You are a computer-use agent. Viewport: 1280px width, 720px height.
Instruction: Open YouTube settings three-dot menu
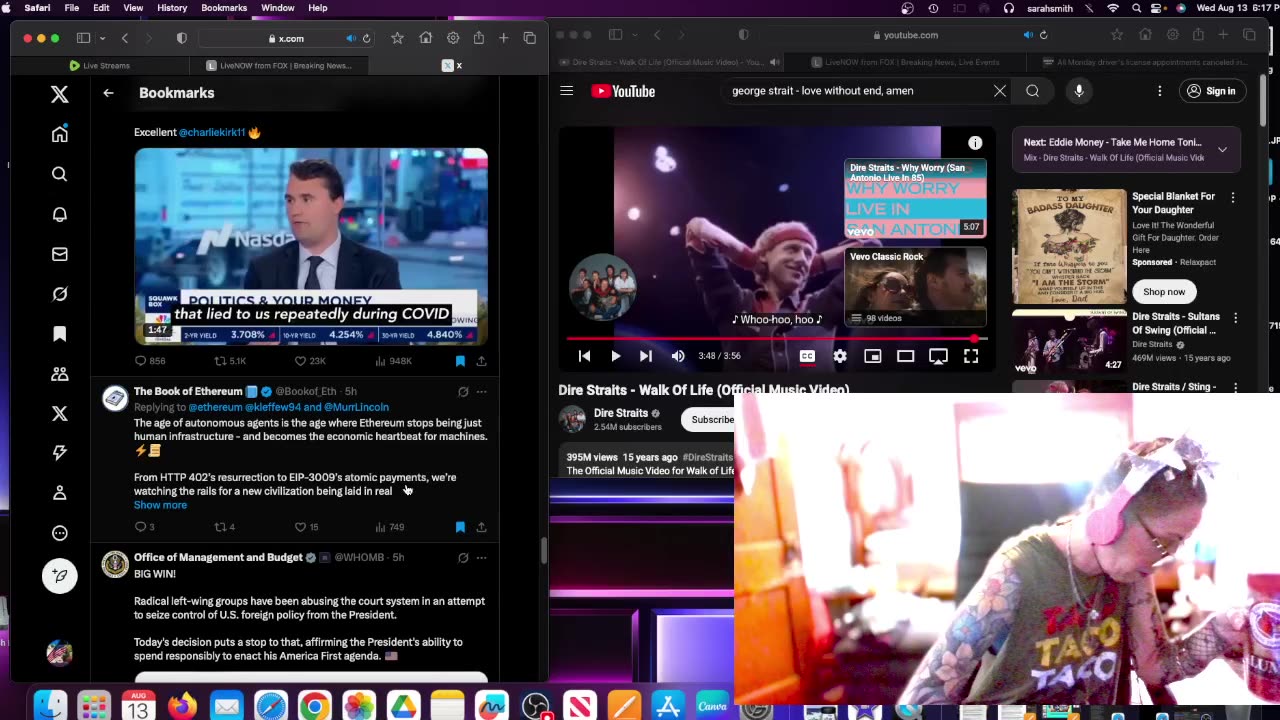pos(1160,91)
